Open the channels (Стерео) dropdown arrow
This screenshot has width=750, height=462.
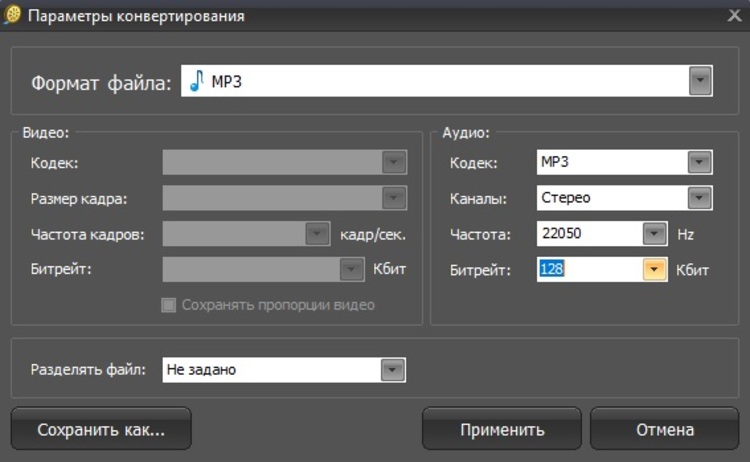699,198
